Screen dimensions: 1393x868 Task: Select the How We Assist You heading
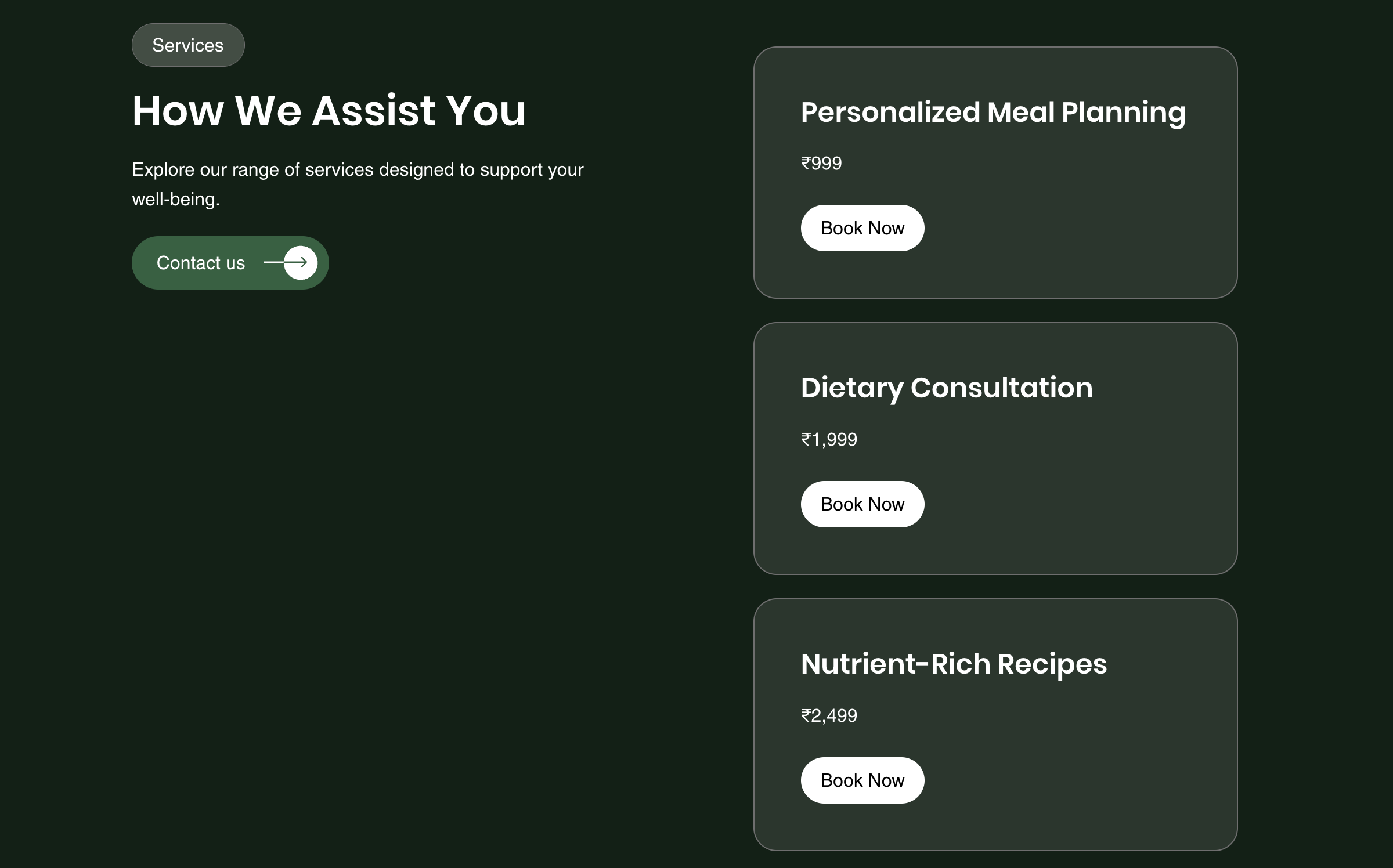point(329,110)
